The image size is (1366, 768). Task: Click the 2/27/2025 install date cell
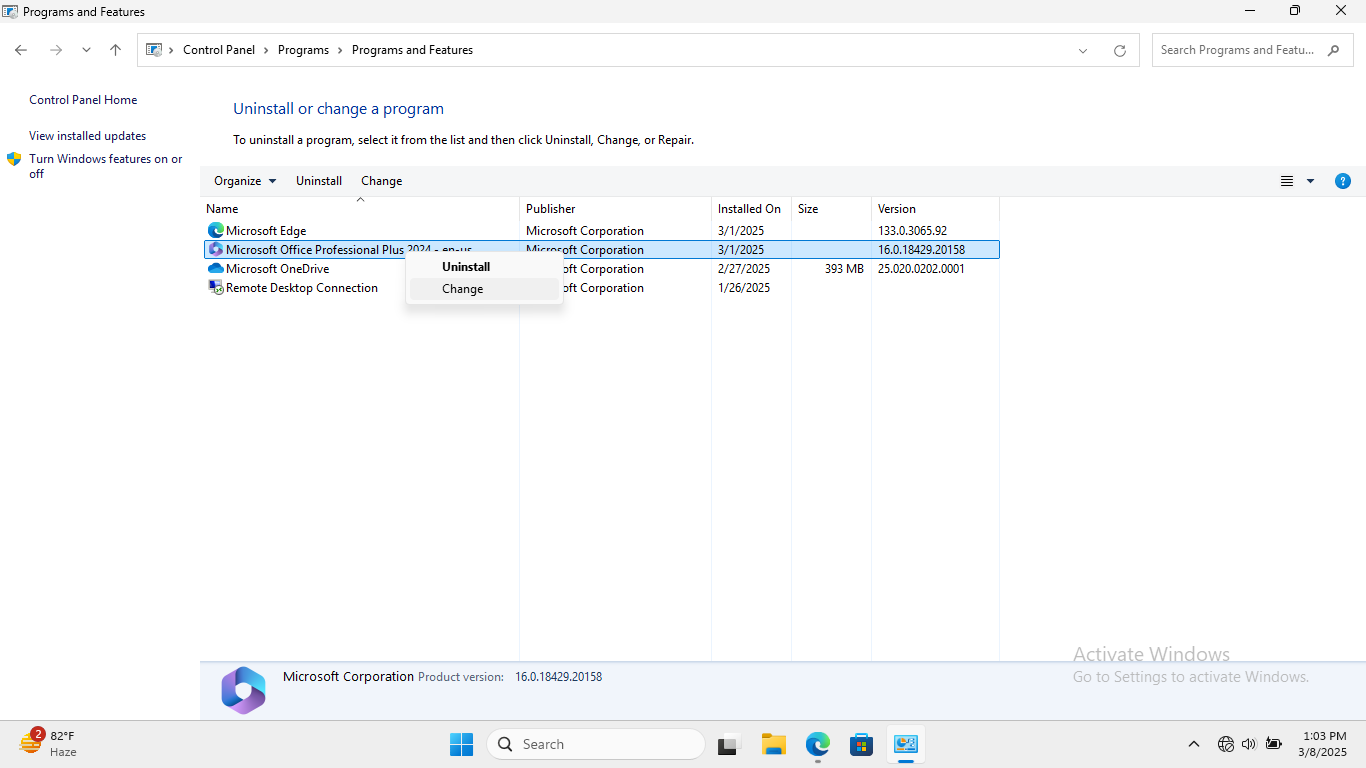point(744,269)
